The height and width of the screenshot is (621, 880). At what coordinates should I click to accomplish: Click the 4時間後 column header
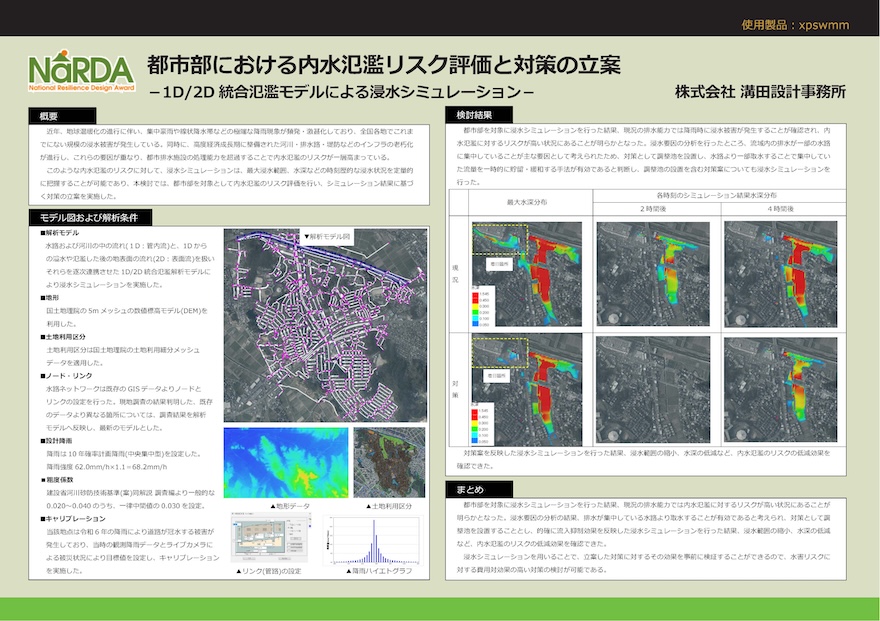coord(779,208)
